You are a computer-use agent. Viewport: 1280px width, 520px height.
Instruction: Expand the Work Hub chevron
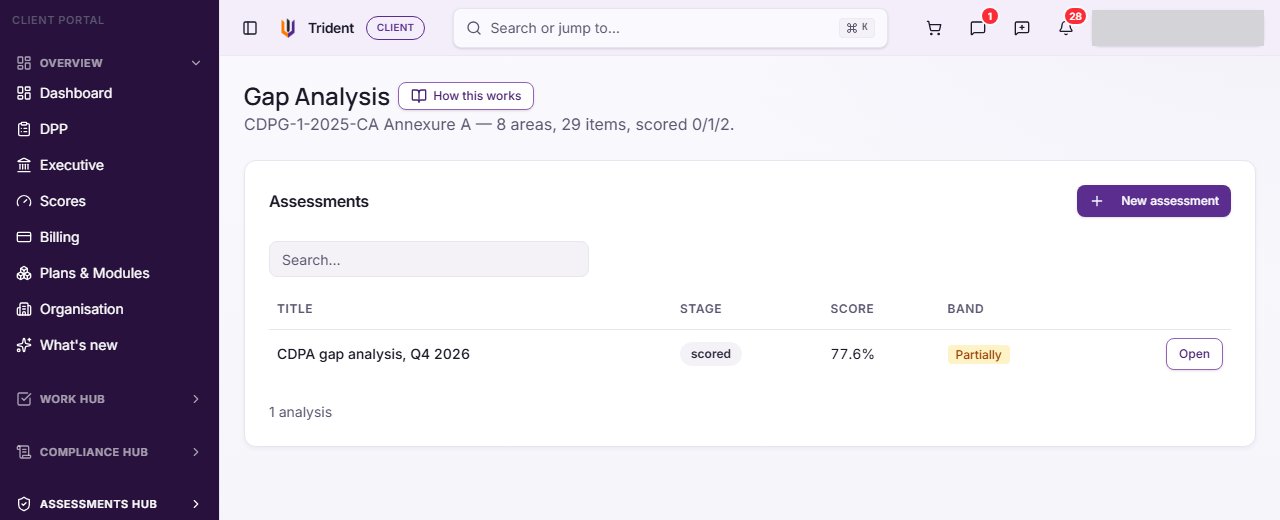[196, 399]
